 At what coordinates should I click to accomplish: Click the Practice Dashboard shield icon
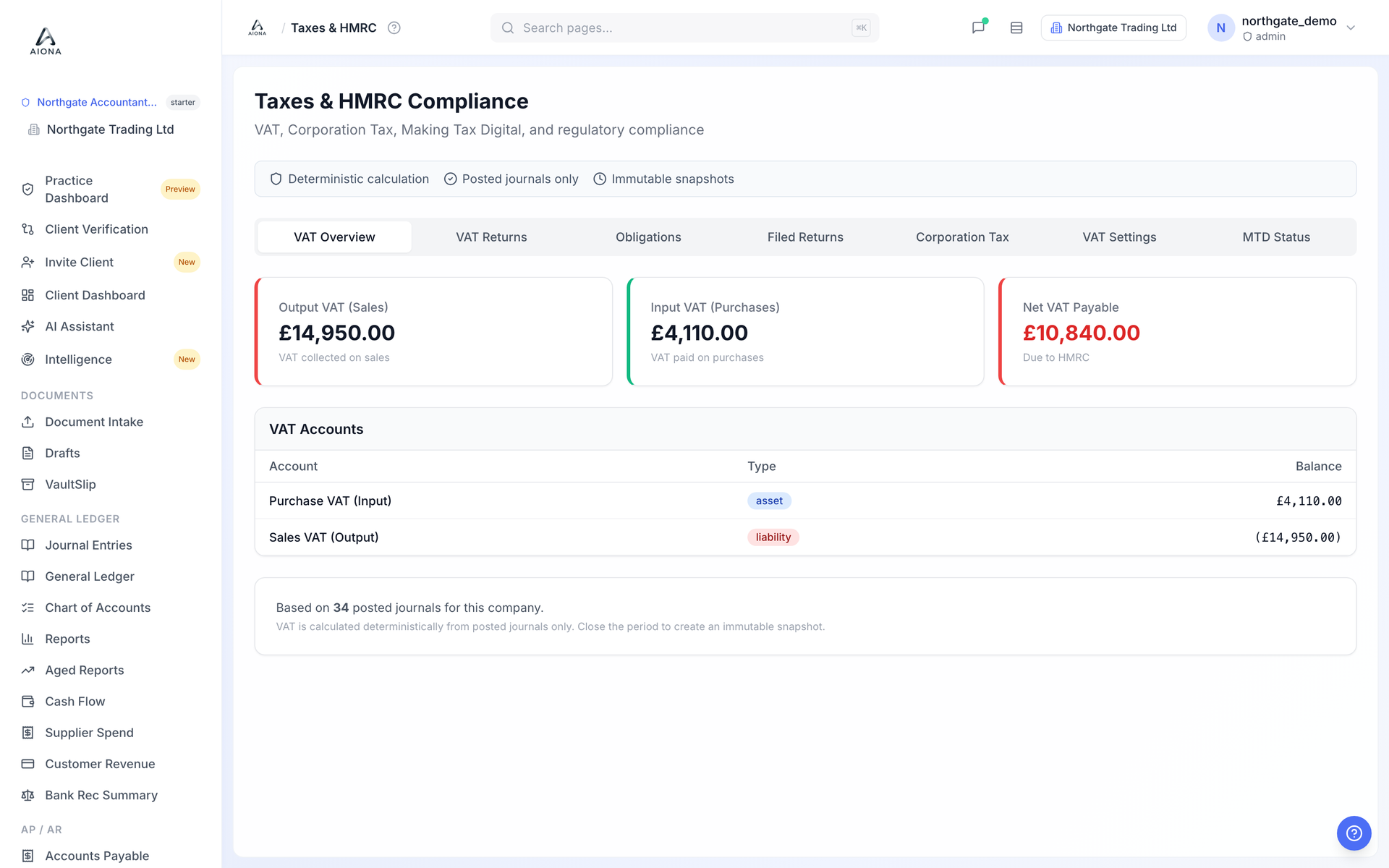[x=27, y=189]
